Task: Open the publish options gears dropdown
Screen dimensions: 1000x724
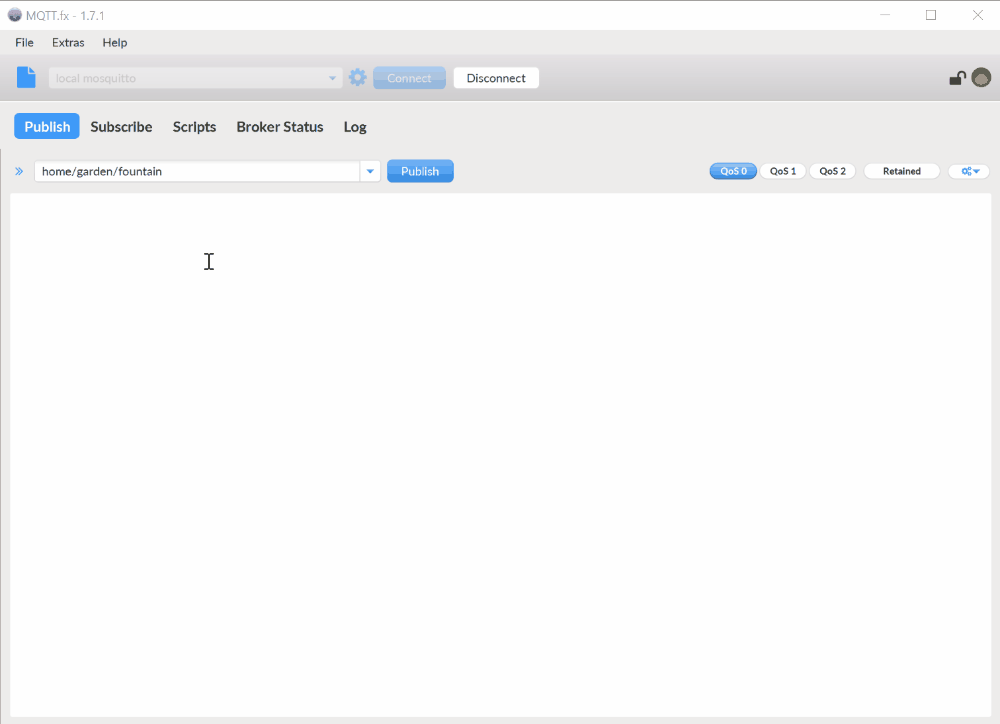Action: point(969,171)
